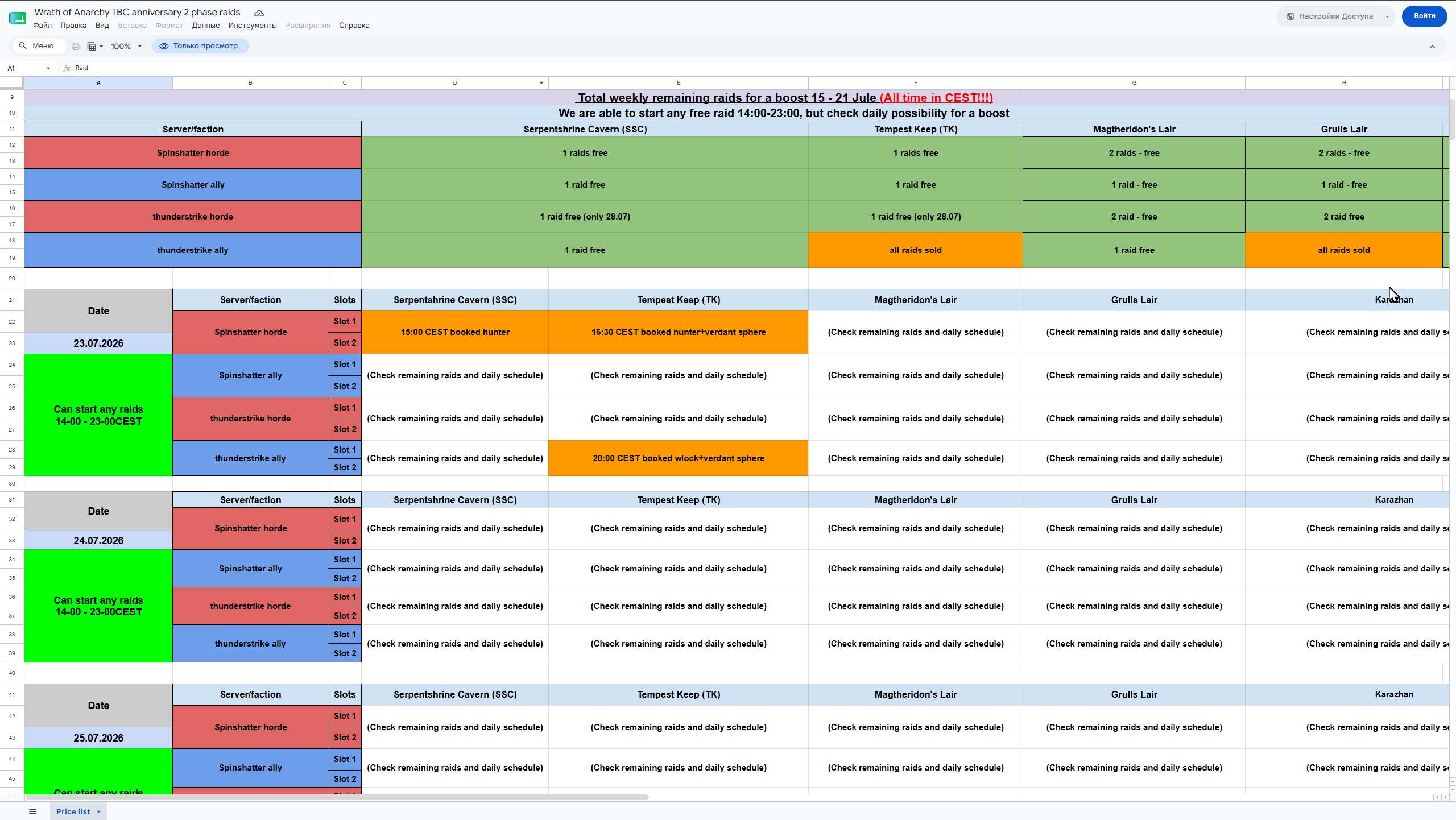Screen dimensions: 1456x820
Task: Click cell '16:30 CEST booked hunter+verdant sphere'
Action: (x=679, y=332)
